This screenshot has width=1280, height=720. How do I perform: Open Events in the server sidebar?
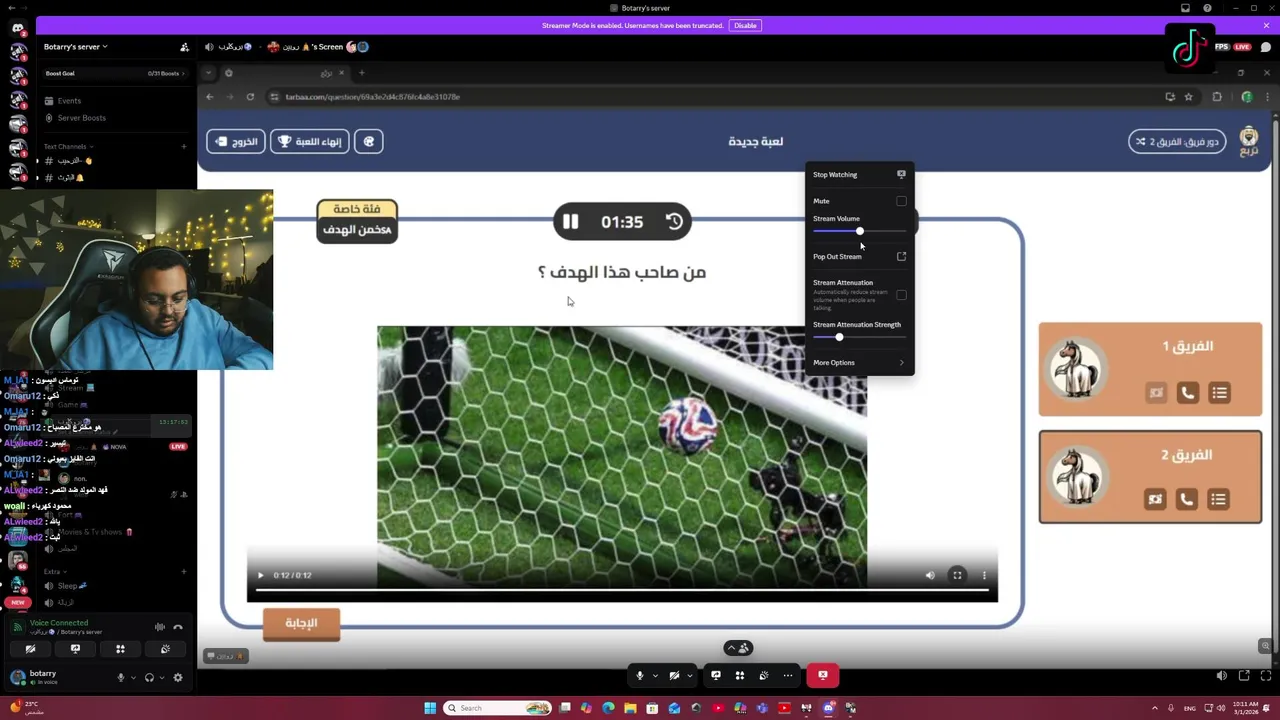tap(69, 101)
